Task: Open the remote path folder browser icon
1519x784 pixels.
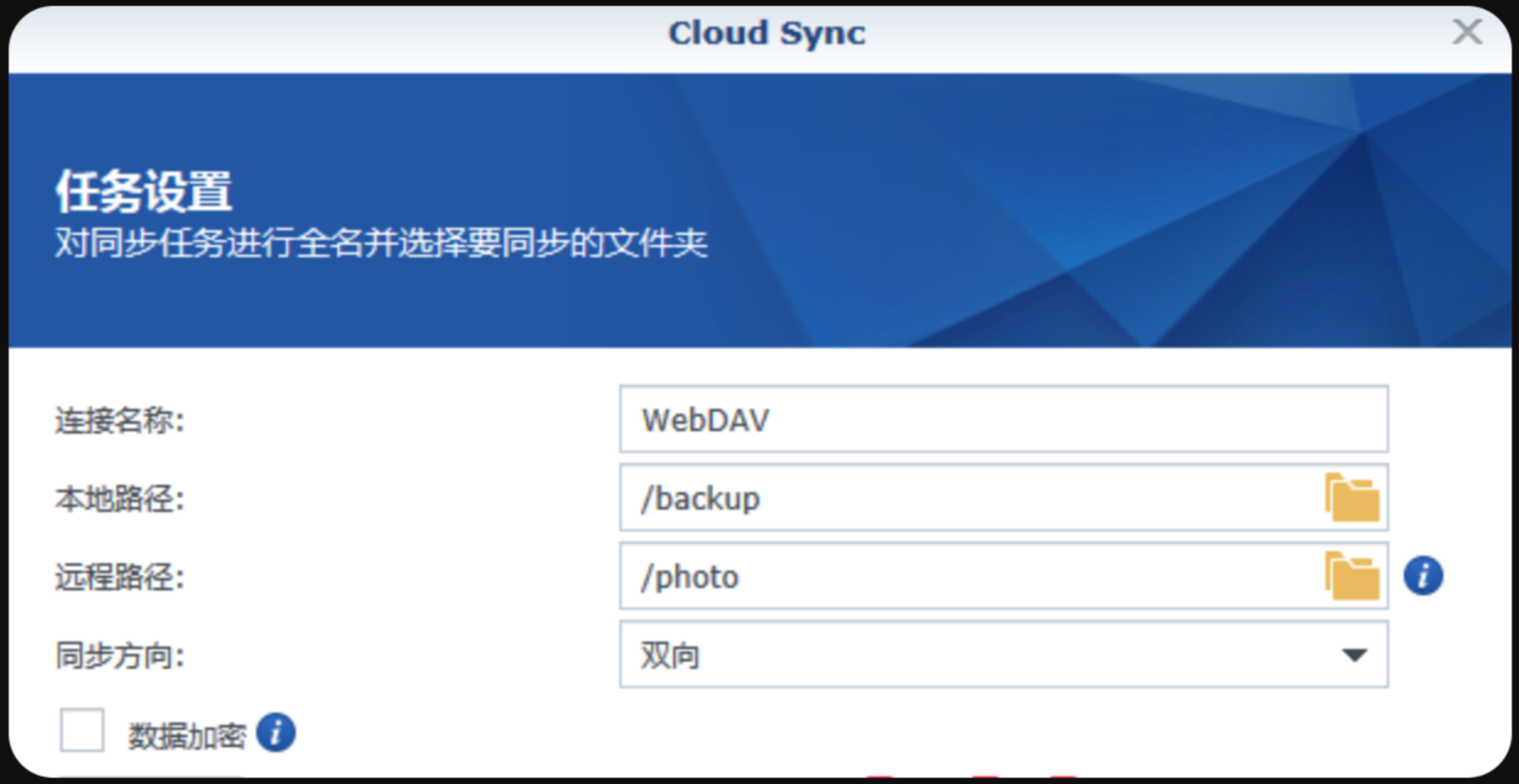Action: (1351, 577)
